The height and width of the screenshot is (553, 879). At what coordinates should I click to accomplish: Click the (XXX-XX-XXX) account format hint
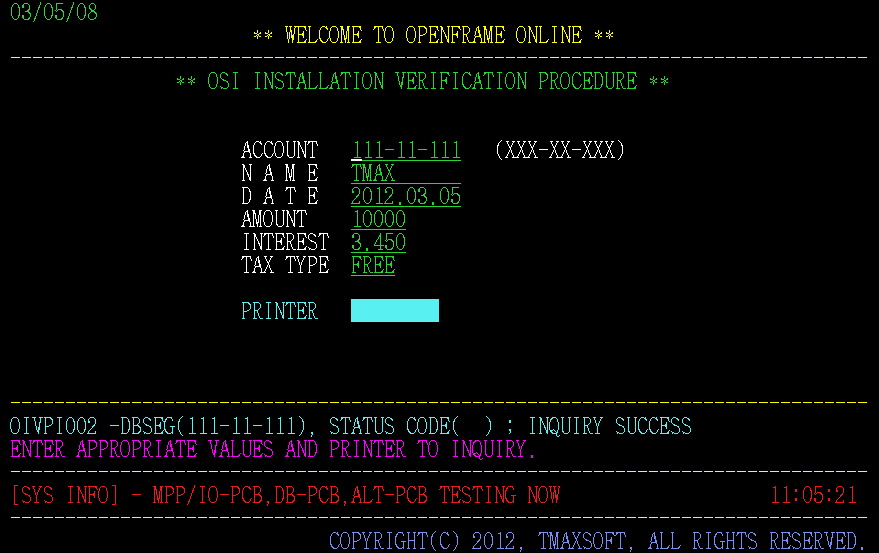pyautogui.click(x=559, y=151)
